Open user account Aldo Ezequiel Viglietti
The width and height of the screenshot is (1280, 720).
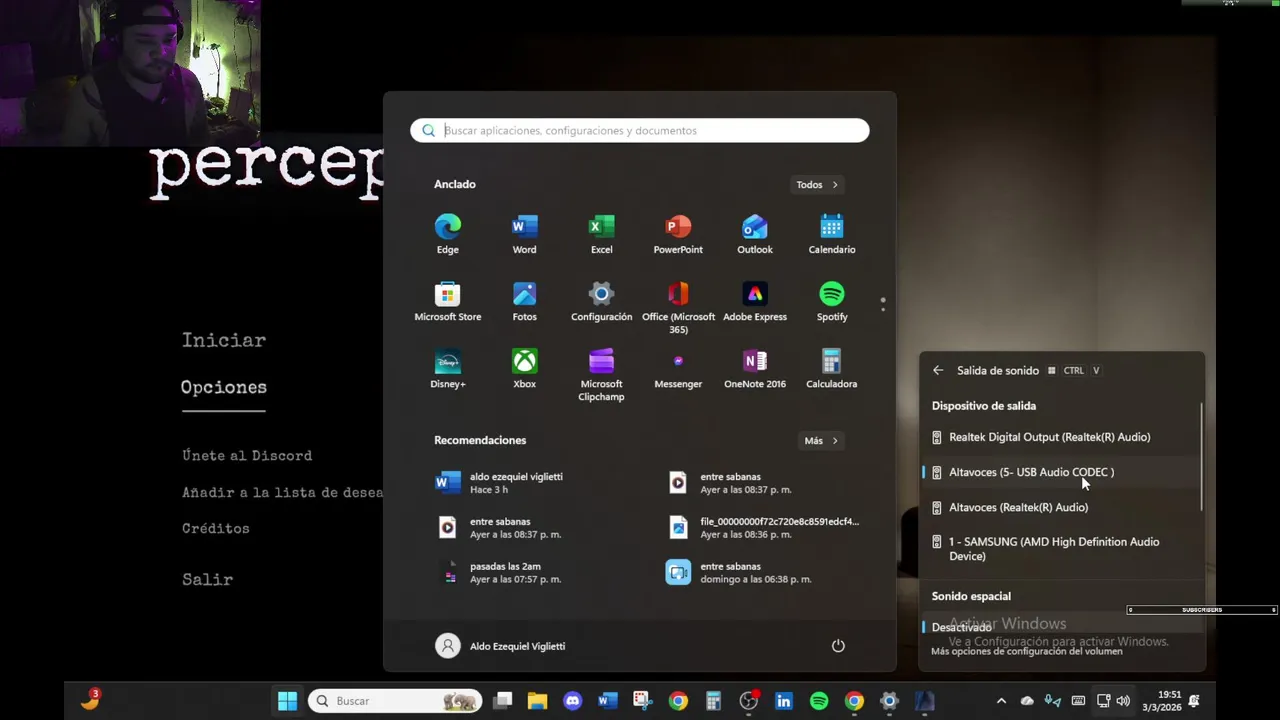tap(501, 646)
